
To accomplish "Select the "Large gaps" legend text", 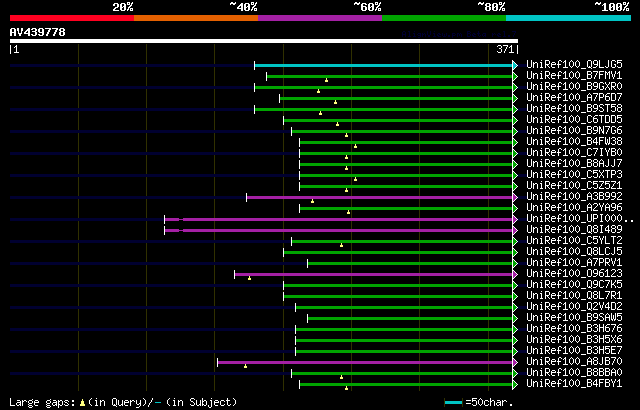I will click(x=42, y=403).
